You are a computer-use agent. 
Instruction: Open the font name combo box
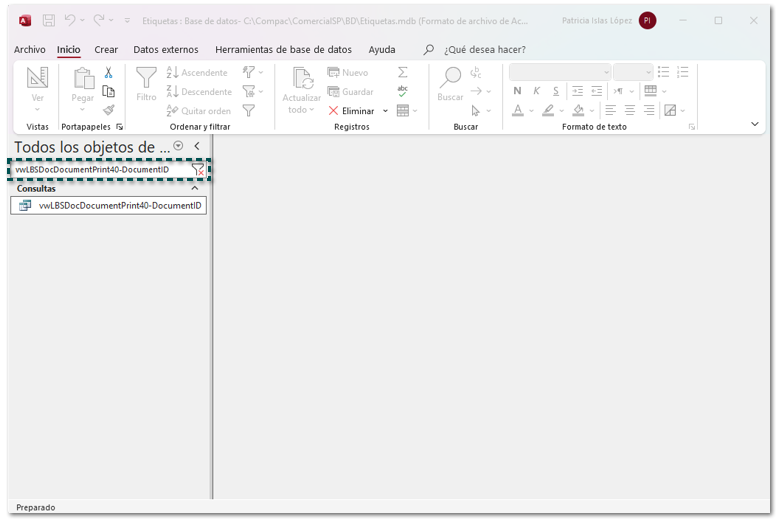point(559,72)
